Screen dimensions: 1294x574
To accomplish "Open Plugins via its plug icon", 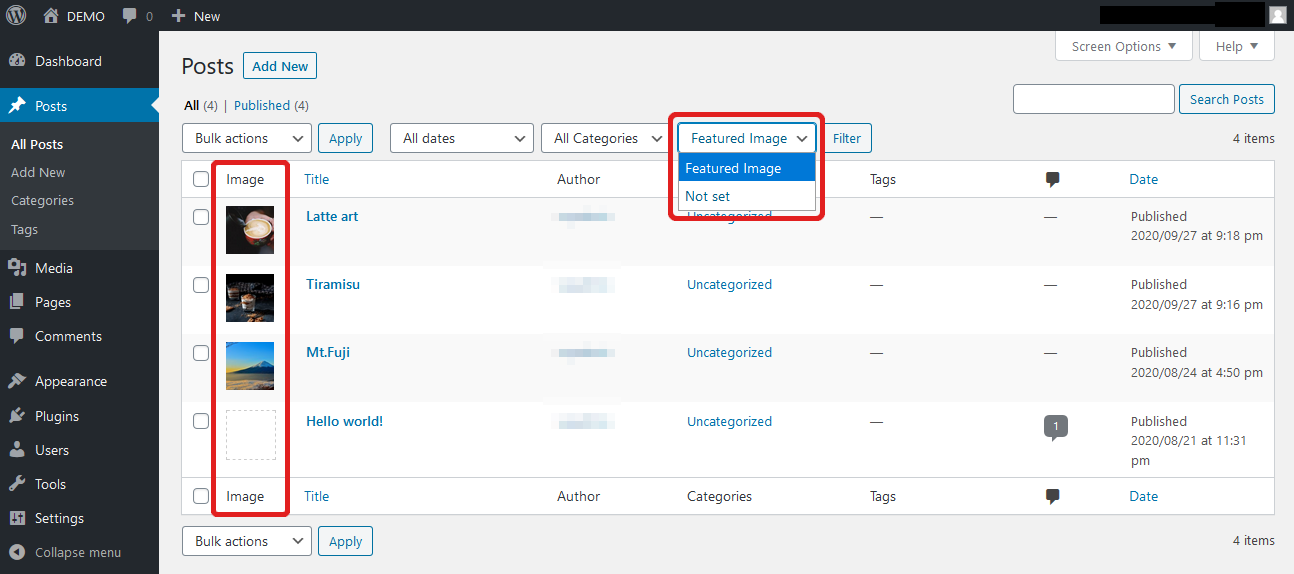I will click(x=17, y=416).
